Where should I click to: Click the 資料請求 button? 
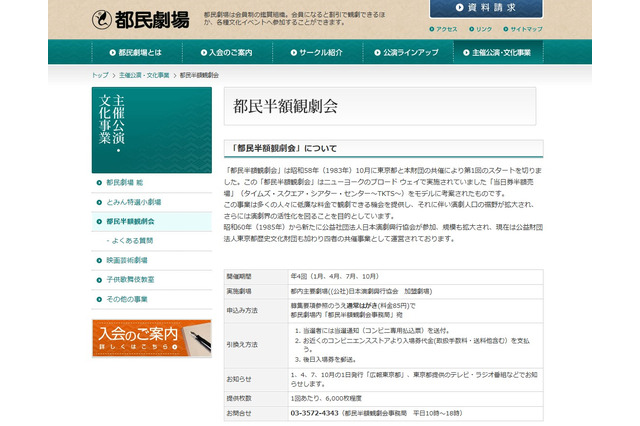486,9
